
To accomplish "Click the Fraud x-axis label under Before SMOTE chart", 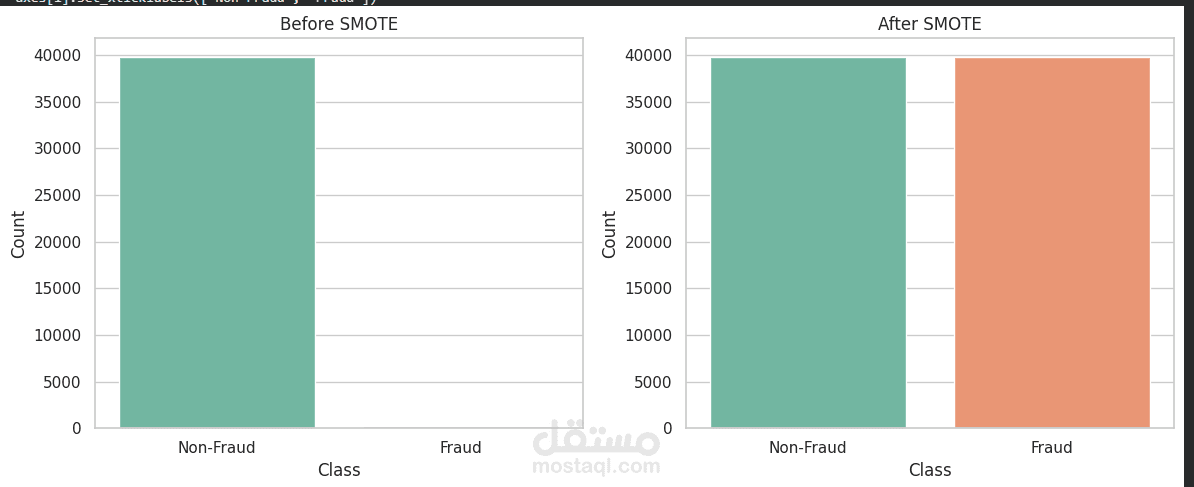I will point(461,447).
